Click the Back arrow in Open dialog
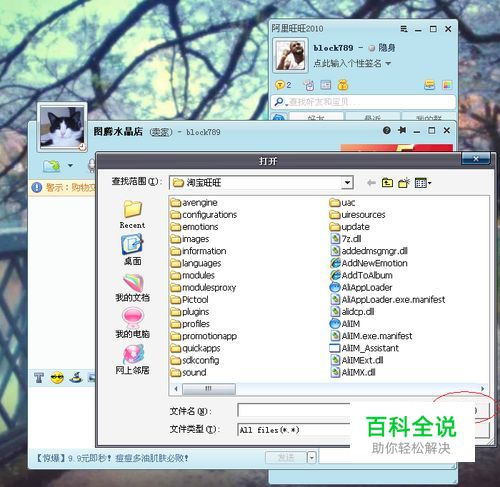This screenshot has width=500, height=487. (x=371, y=183)
